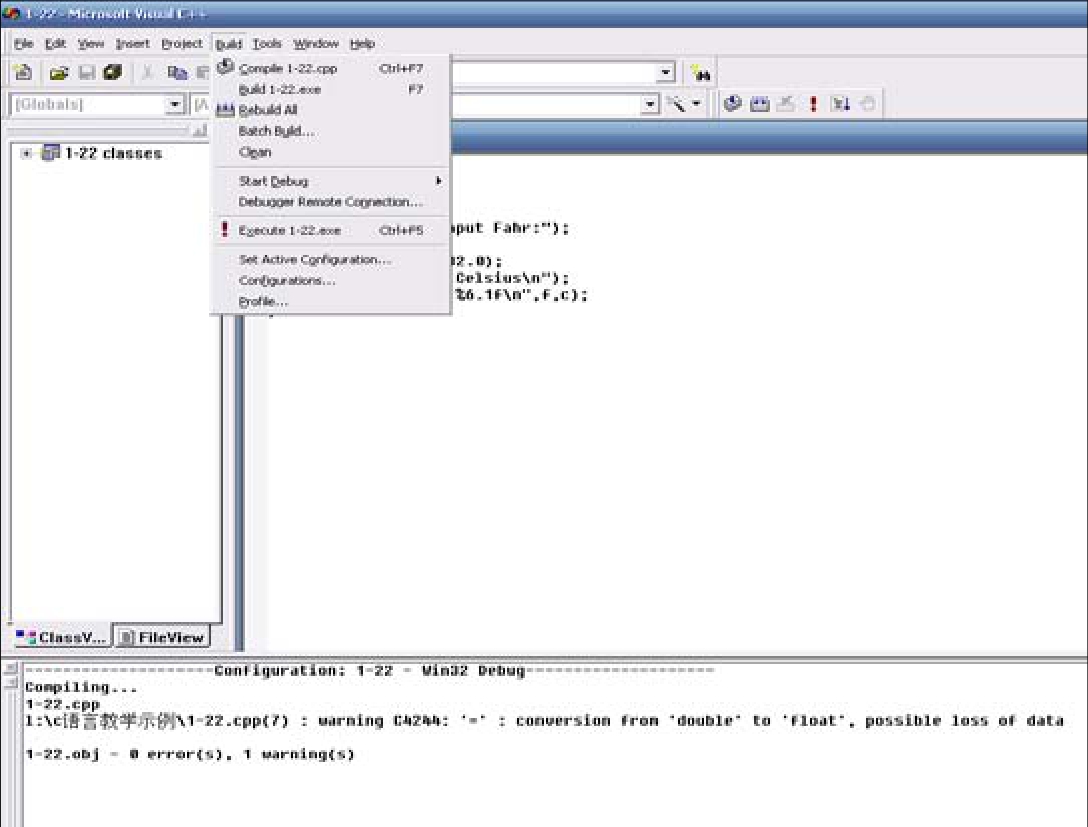Switch to the FileView tab
This screenshot has height=827, width=1088.
click(x=161, y=637)
